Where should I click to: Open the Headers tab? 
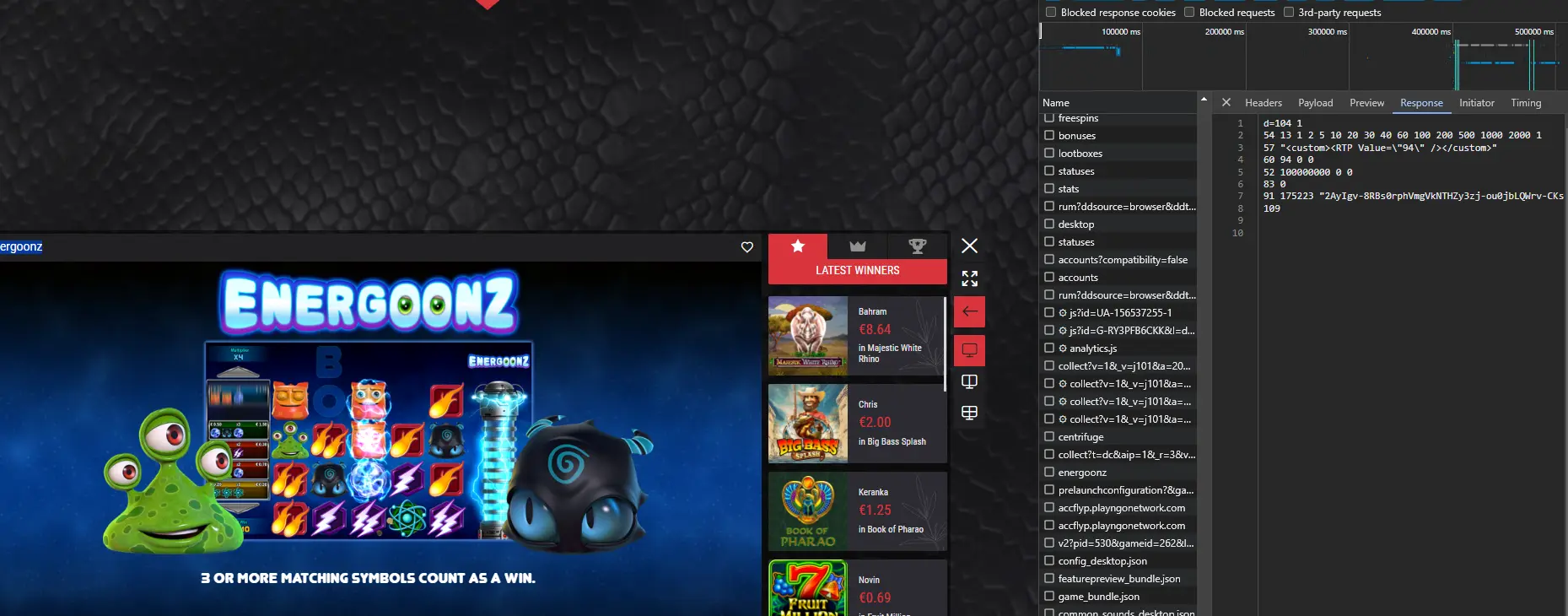click(x=1264, y=103)
